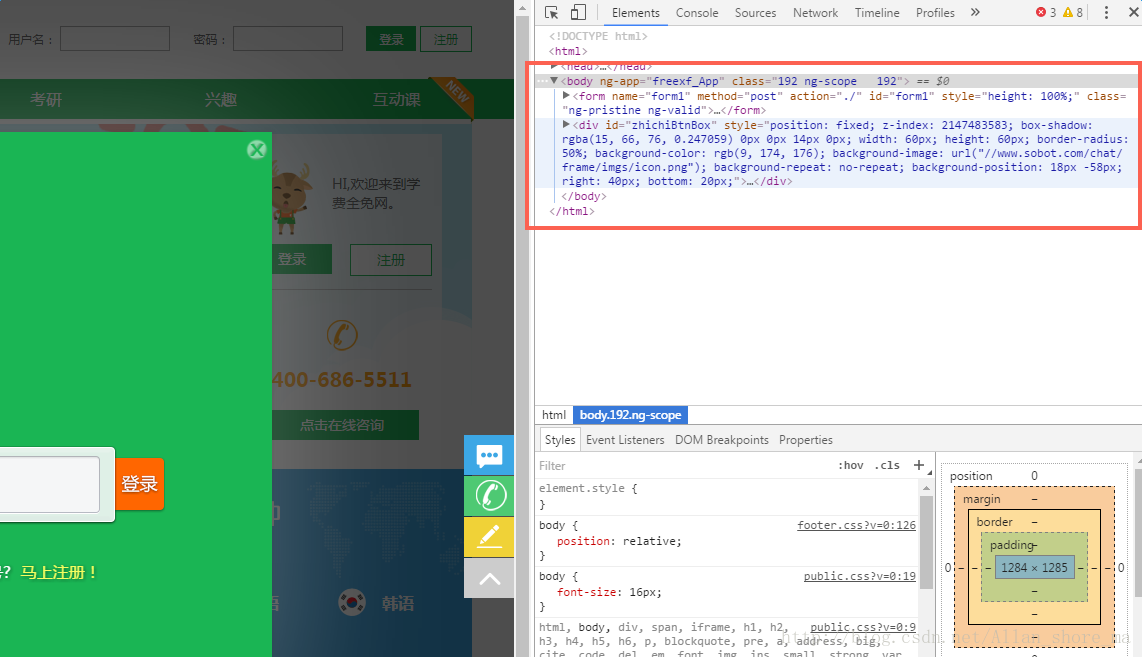This screenshot has height=657, width=1142.
Task: Open the Timeline tab
Action: click(877, 12)
